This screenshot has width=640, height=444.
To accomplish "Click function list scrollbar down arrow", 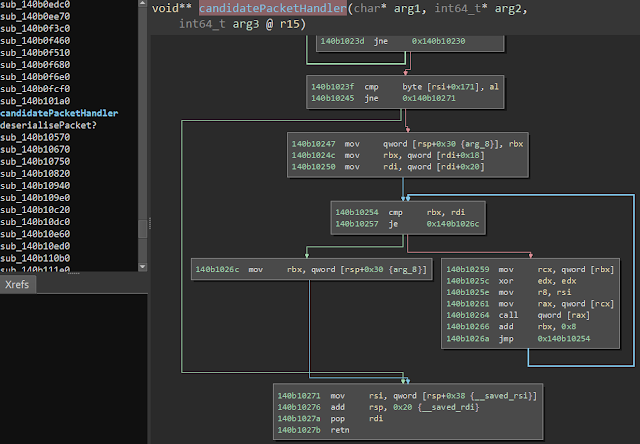I will [x=142, y=267].
